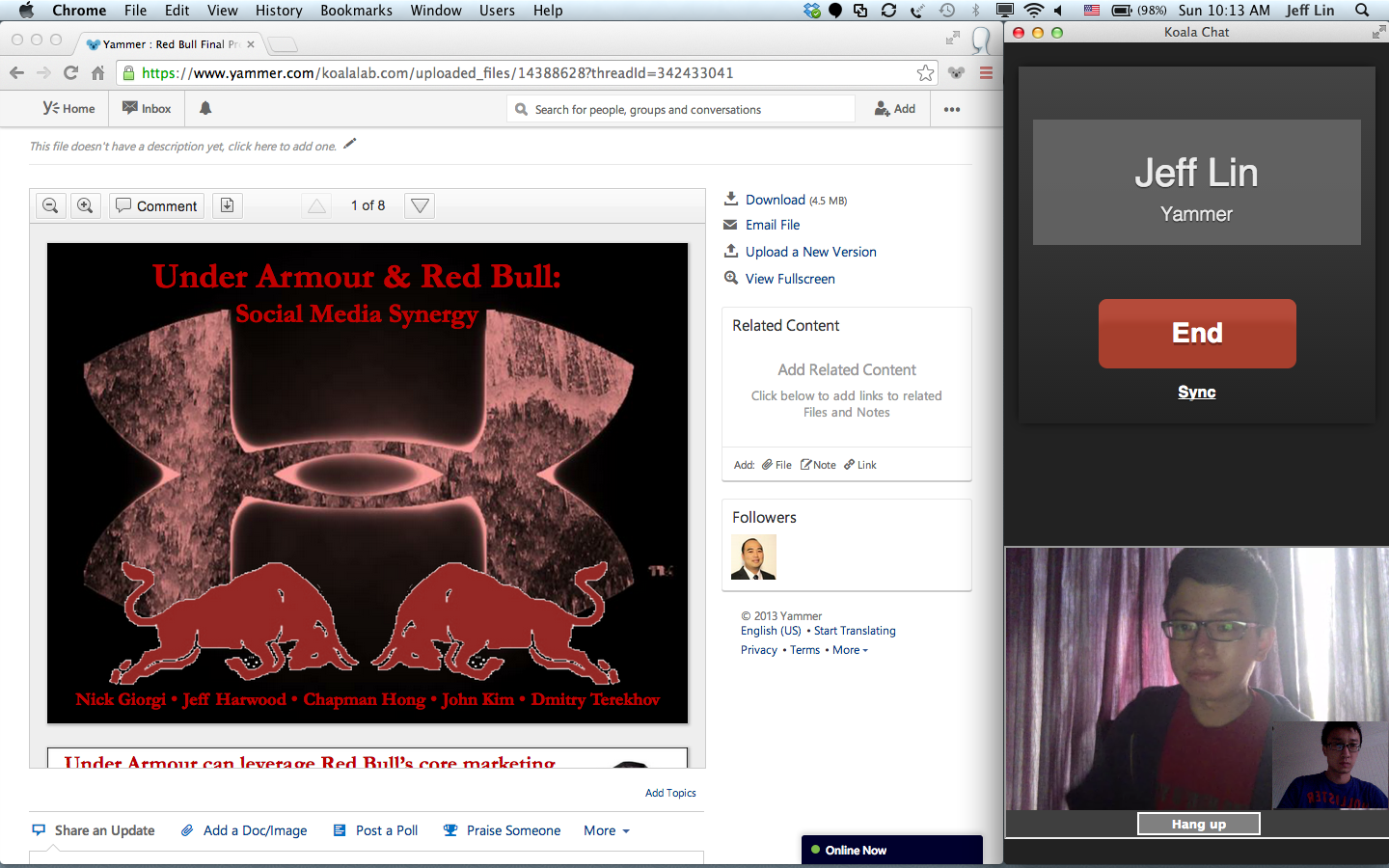Viewport: 1389px width, 868px height.
Task: Click the Yammer search field
Action: pos(681,109)
